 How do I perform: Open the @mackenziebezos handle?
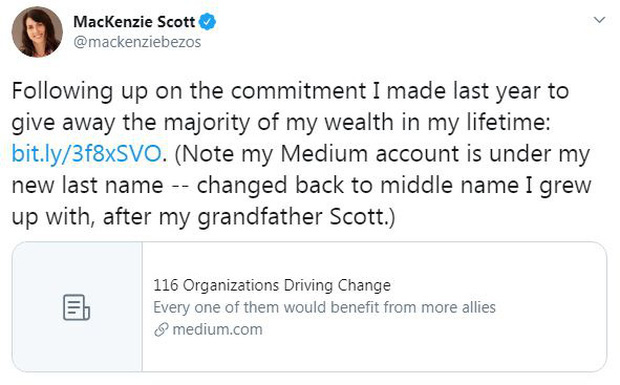[x=137, y=42]
